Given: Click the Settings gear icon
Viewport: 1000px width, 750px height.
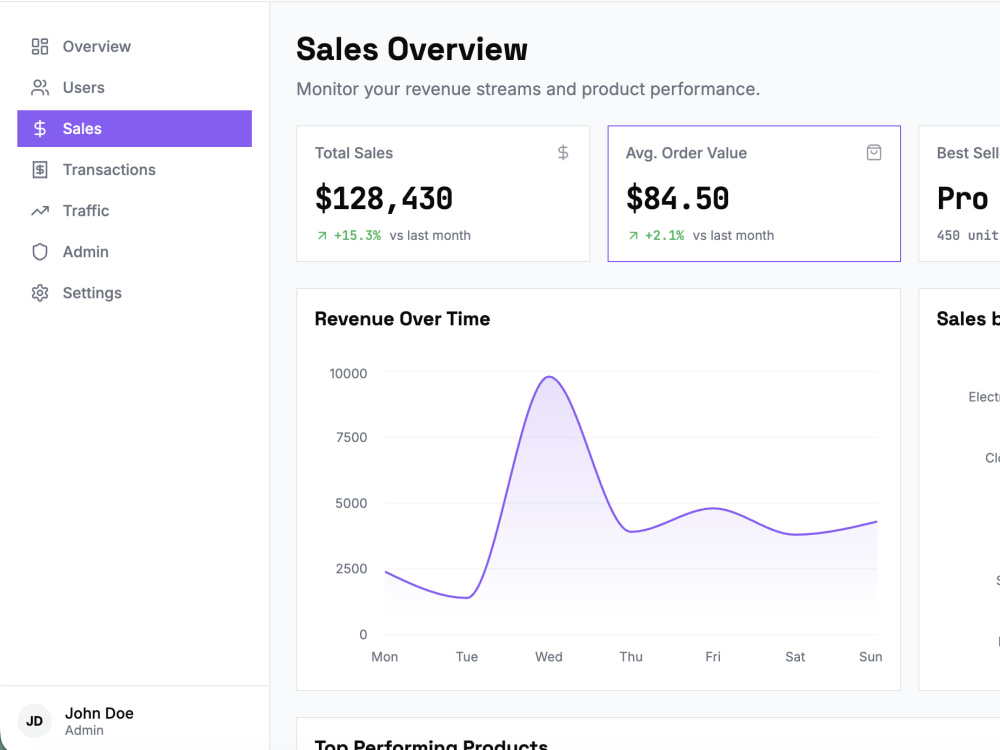Looking at the screenshot, I should pos(40,293).
